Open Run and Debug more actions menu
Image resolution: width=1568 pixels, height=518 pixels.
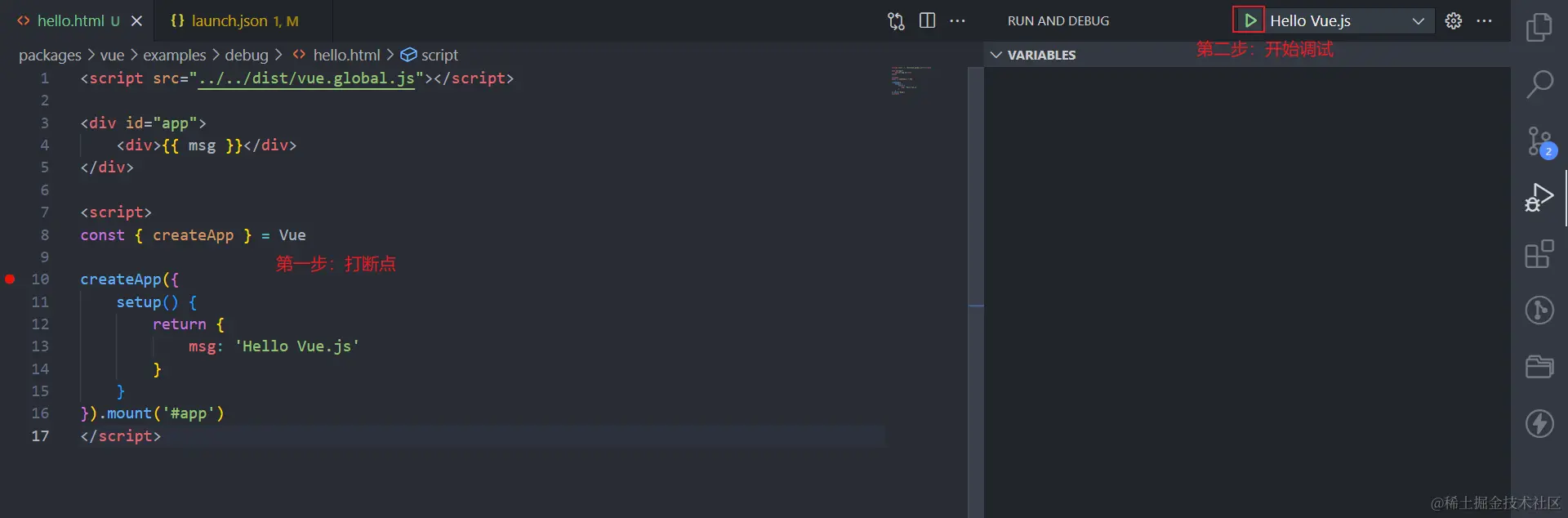[1485, 20]
